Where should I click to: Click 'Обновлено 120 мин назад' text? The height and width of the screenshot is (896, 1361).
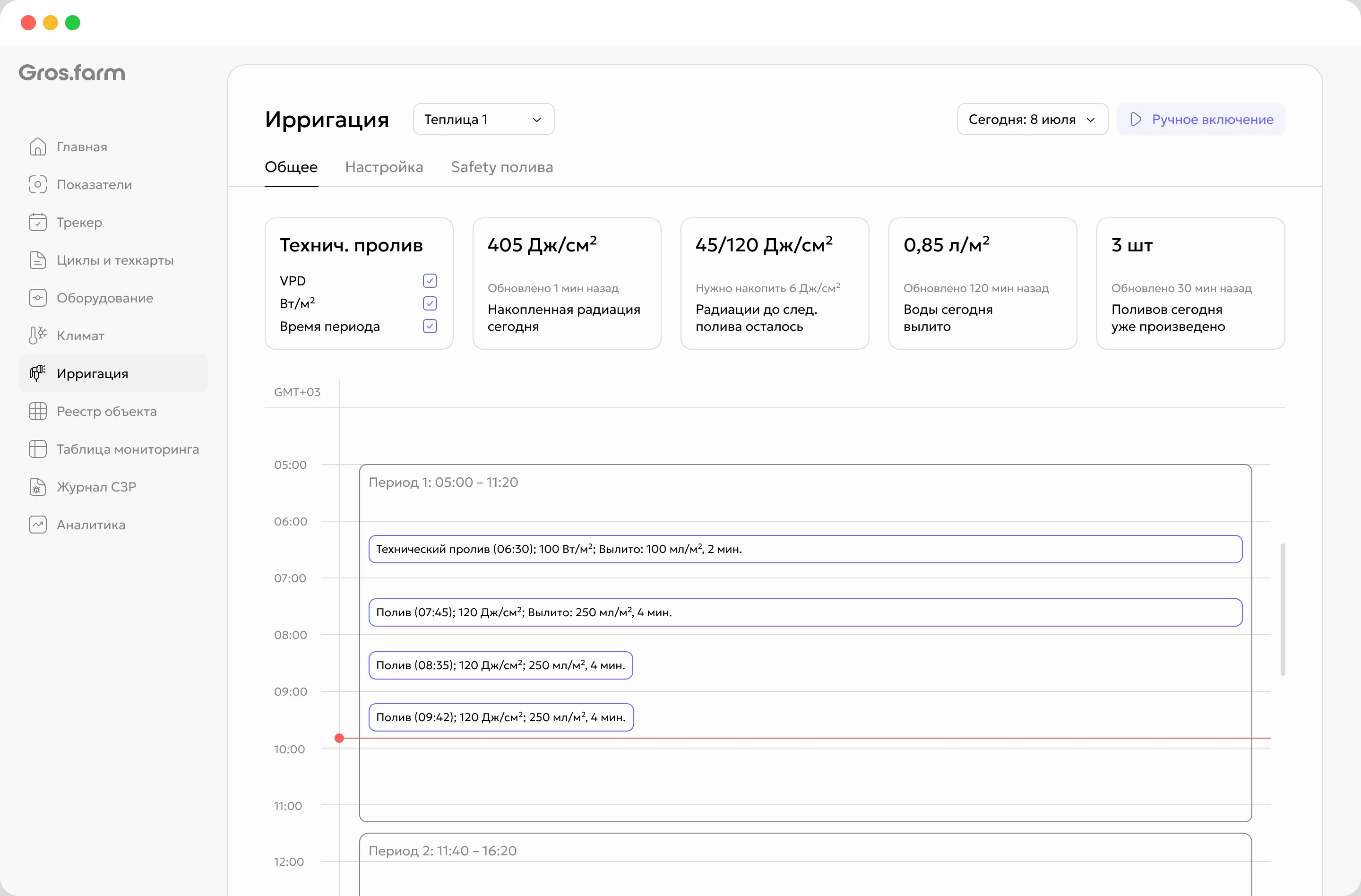(975, 288)
